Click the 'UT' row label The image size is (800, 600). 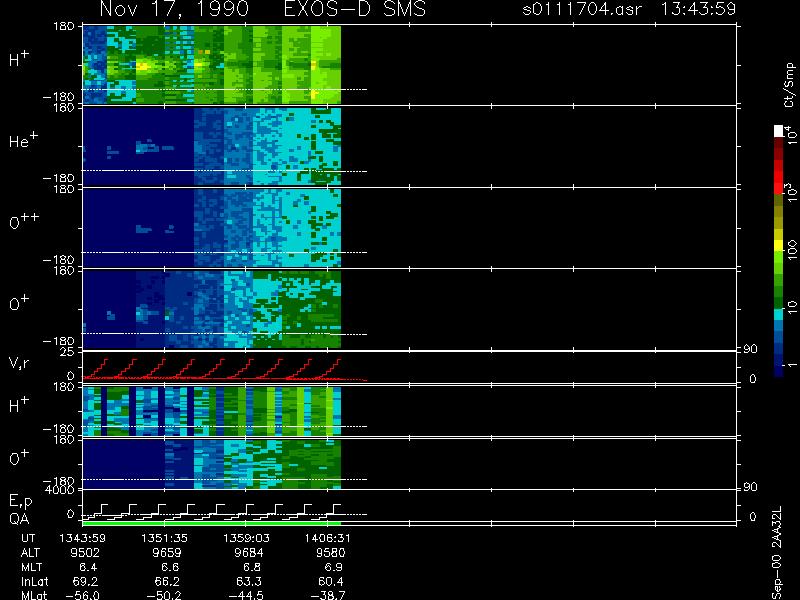[28, 538]
